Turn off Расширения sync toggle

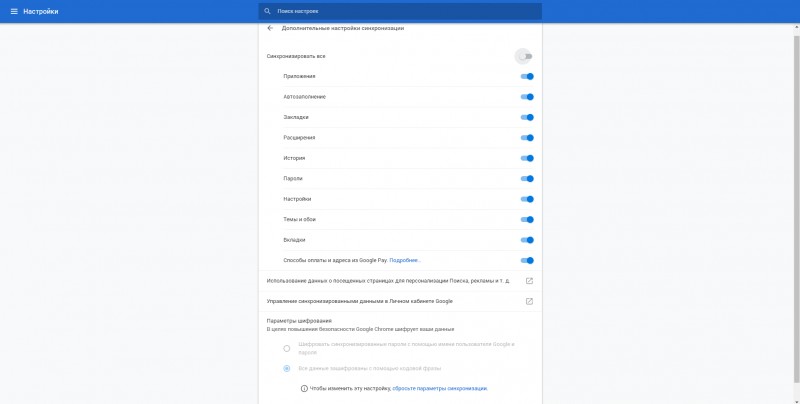tap(527, 138)
